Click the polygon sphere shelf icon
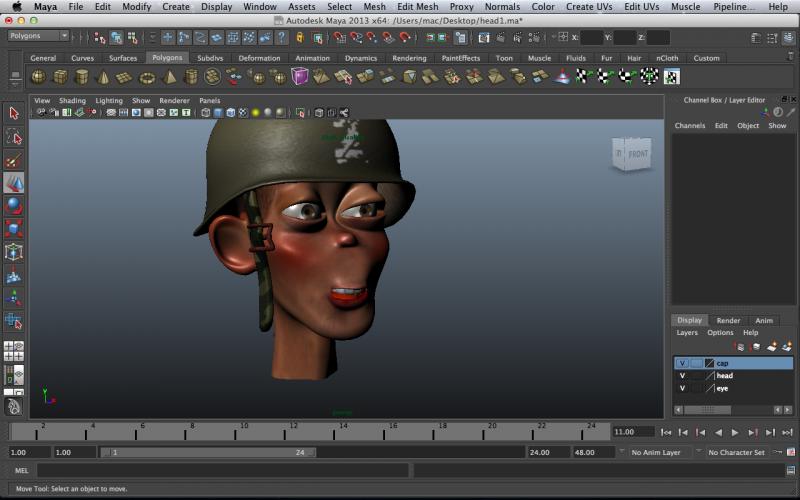The height and width of the screenshot is (500, 800). tap(38, 77)
